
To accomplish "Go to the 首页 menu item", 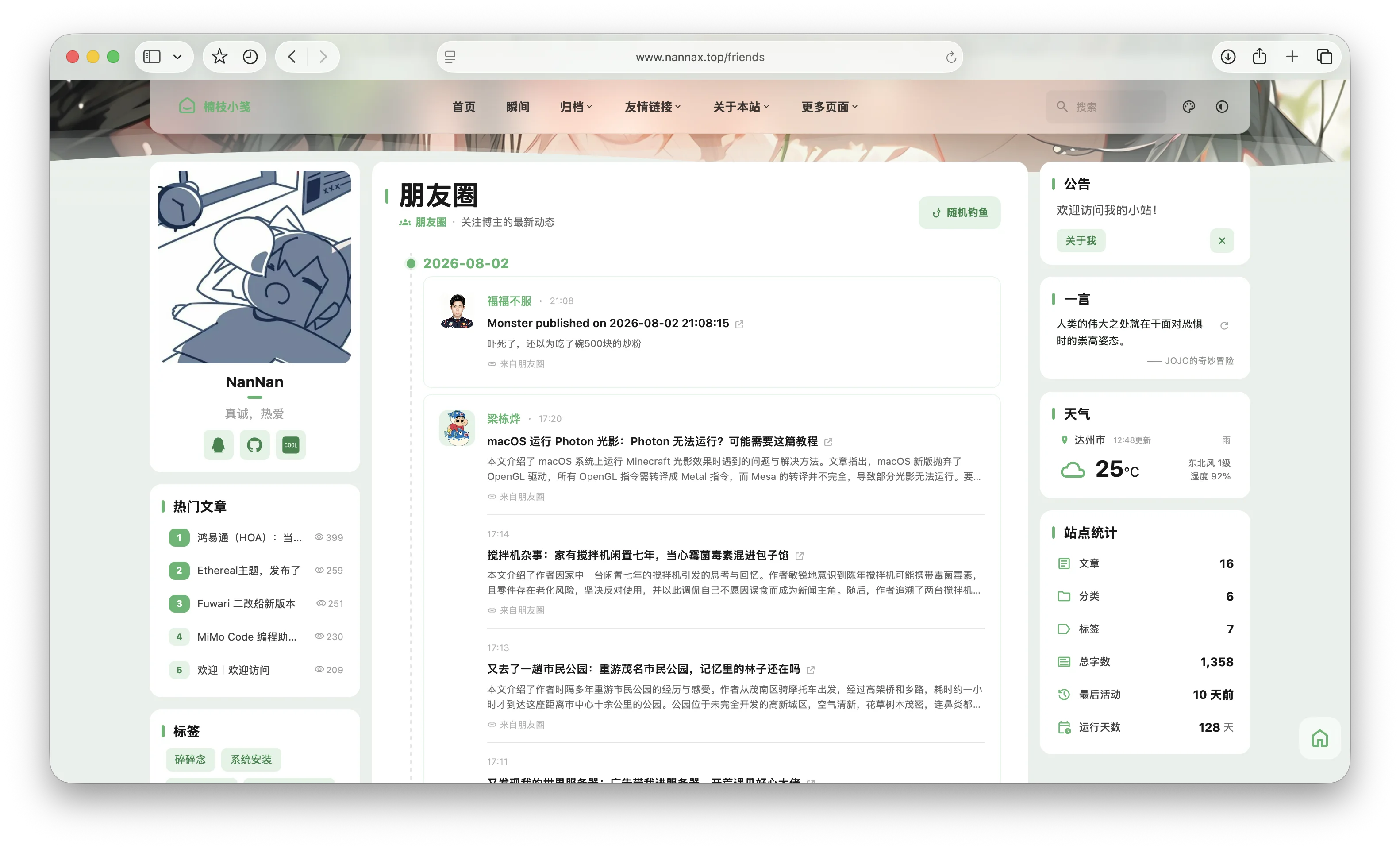I will tap(464, 107).
